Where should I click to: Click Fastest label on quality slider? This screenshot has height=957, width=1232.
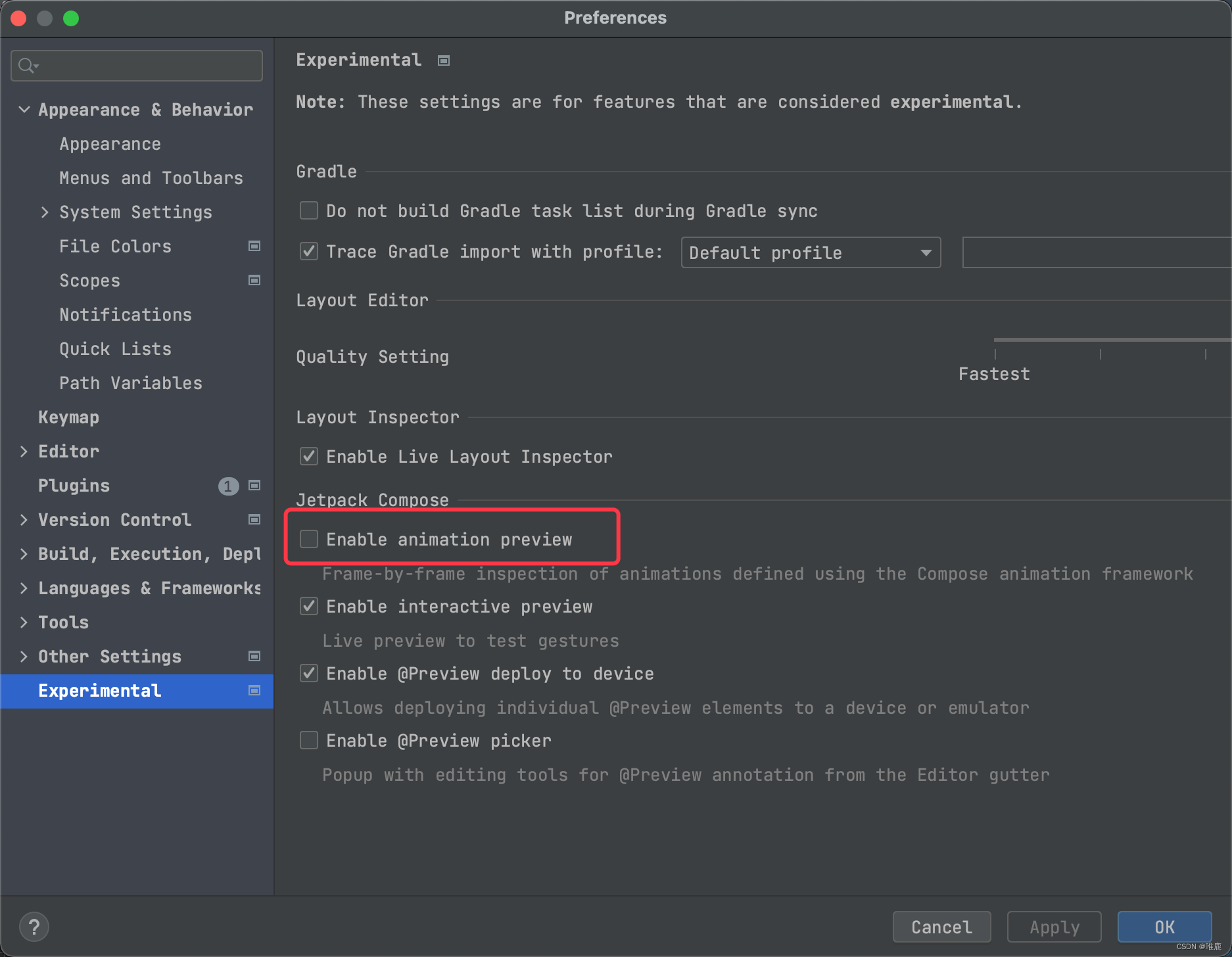point(994,374)
